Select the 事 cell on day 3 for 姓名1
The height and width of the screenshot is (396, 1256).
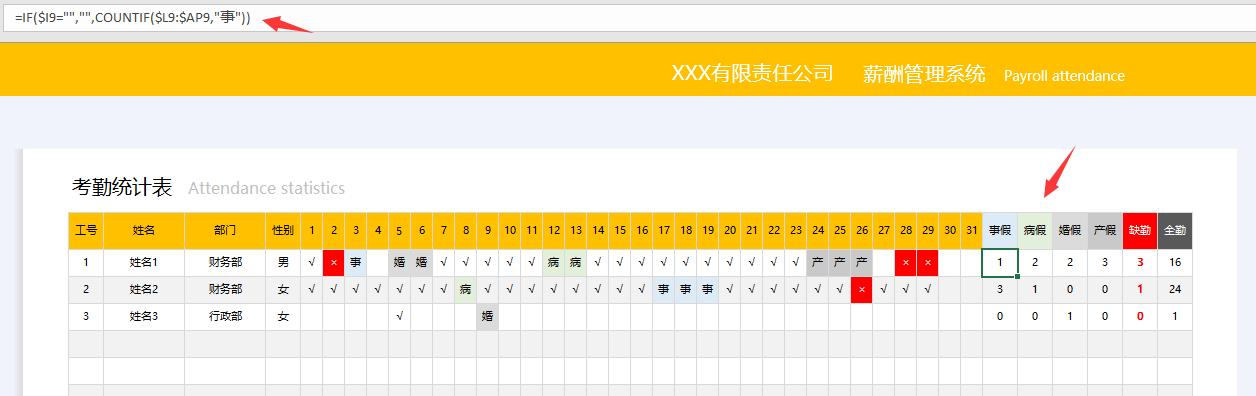[356, 262]
